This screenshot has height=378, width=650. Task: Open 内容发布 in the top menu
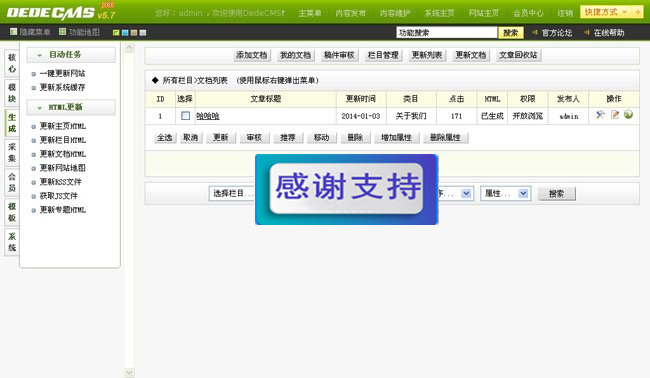(x=351, y=13)
